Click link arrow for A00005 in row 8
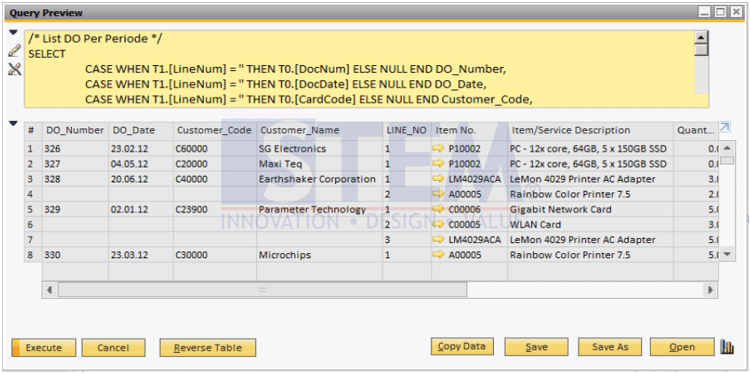 pos(438,254)
